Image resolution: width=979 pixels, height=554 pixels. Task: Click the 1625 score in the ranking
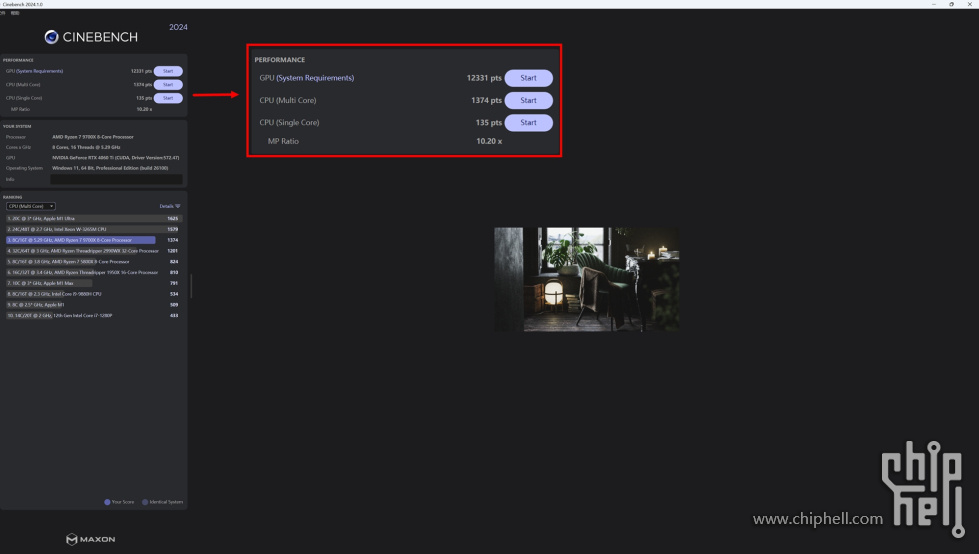click(x=173, y=219)
